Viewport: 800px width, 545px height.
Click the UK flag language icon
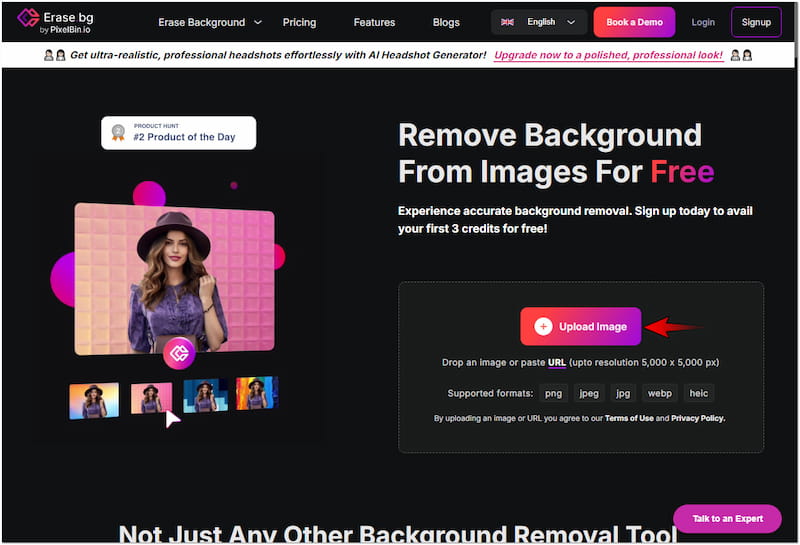pos(508,22)
